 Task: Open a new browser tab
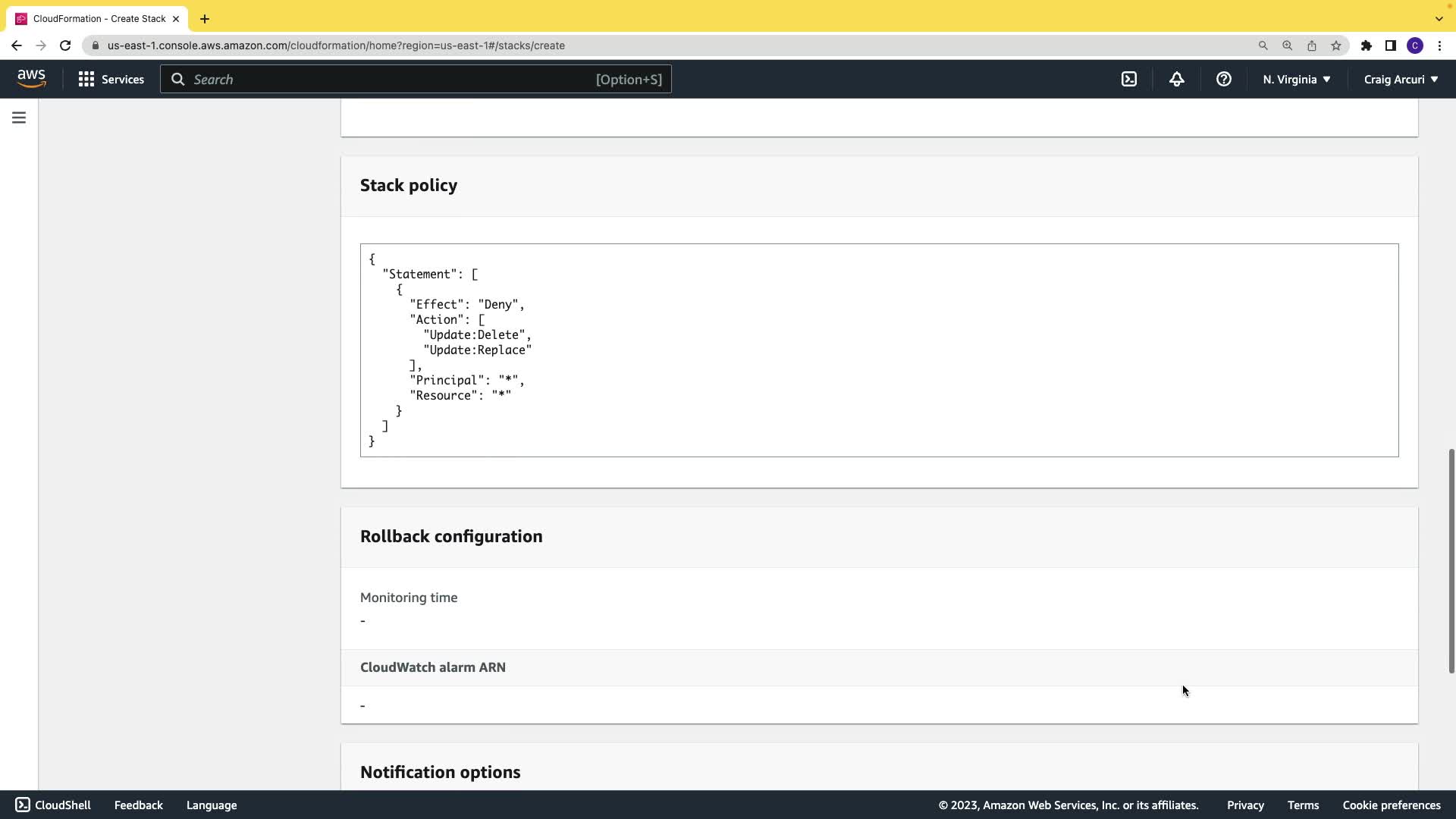coord(205,19)
